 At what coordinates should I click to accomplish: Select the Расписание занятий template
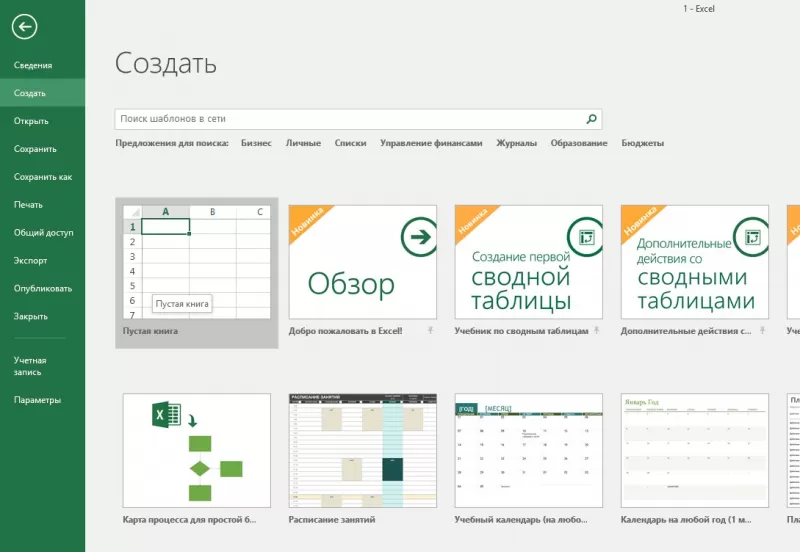(x=362, y=450)
